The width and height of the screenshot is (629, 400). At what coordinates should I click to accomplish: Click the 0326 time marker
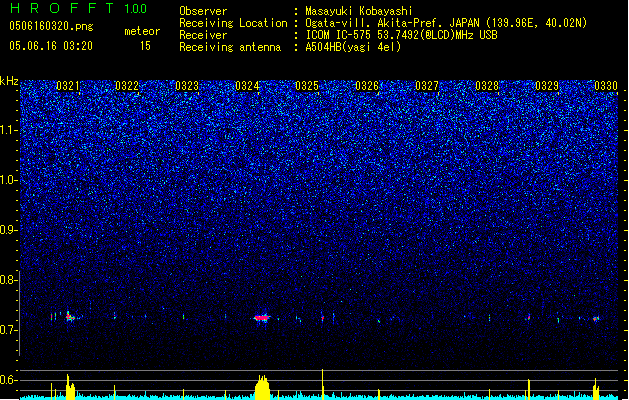[x=367, y=86]
